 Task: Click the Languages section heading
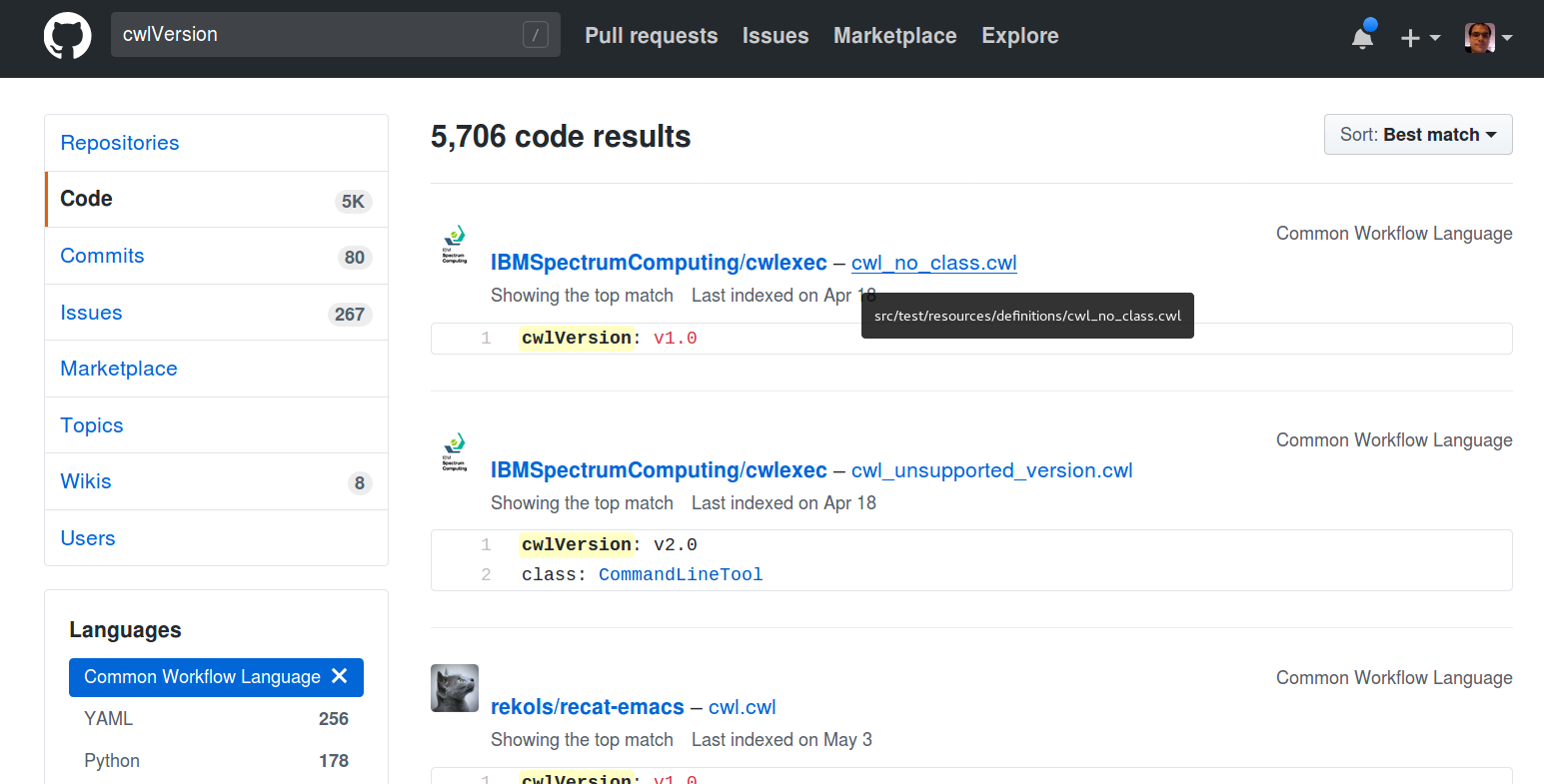click(125, 630)
